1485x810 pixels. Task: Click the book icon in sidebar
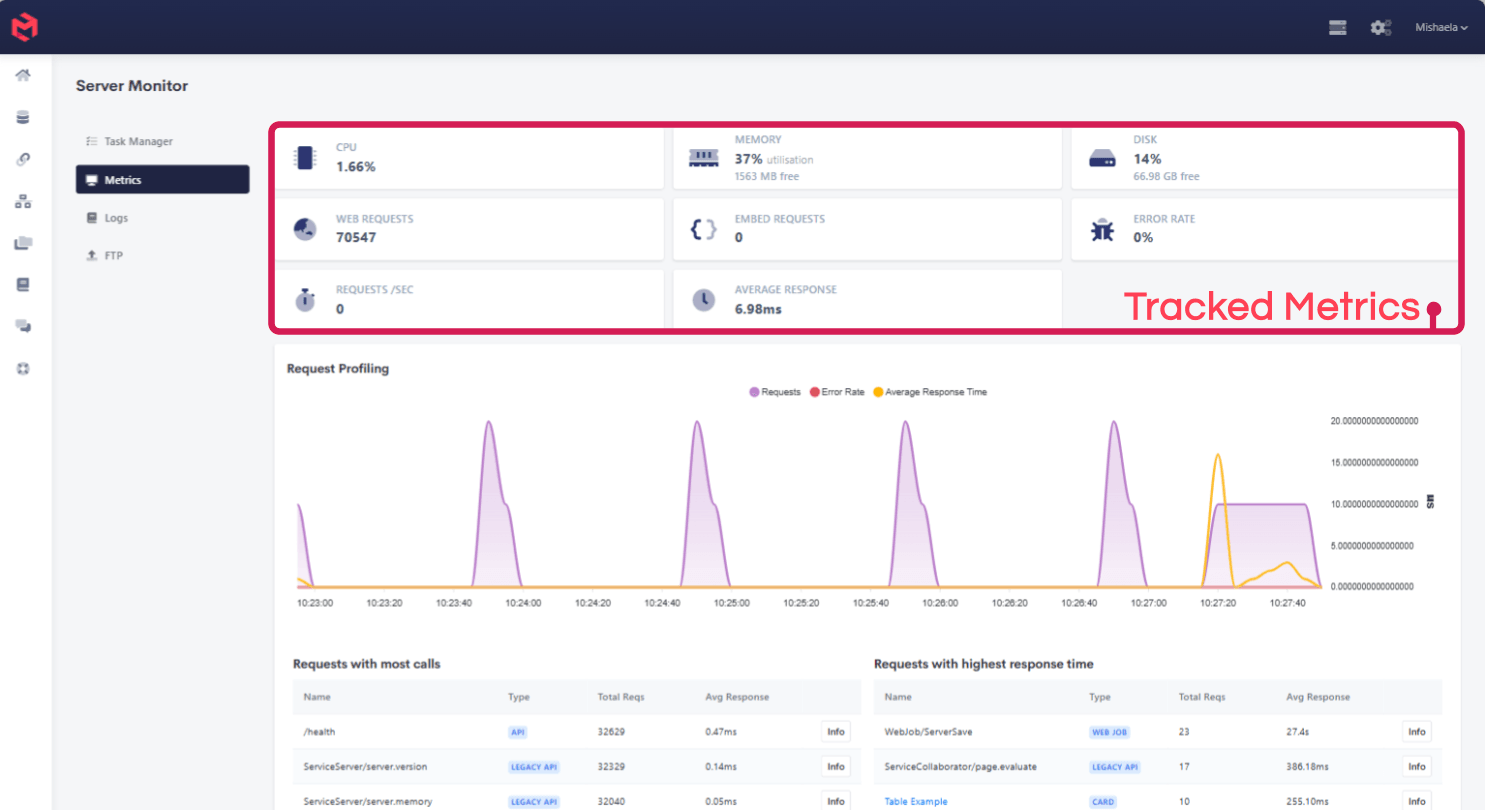pos(23,284)
